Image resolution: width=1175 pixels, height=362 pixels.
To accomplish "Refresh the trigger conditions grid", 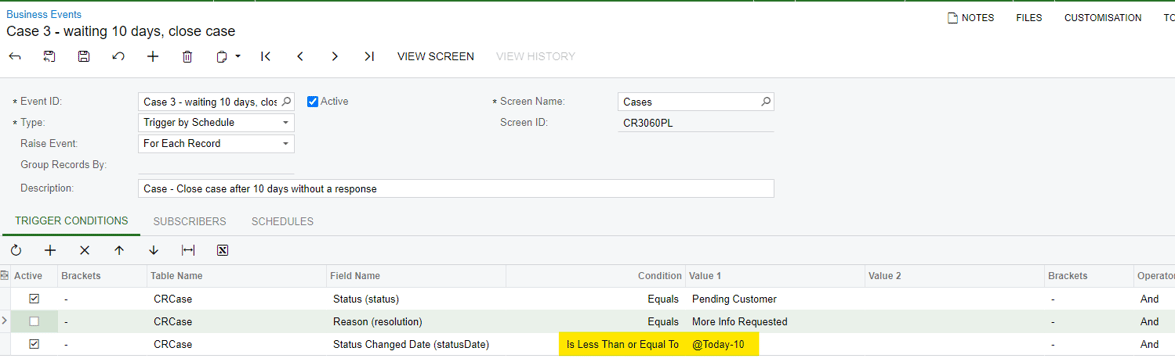I will tap(16, 250).
